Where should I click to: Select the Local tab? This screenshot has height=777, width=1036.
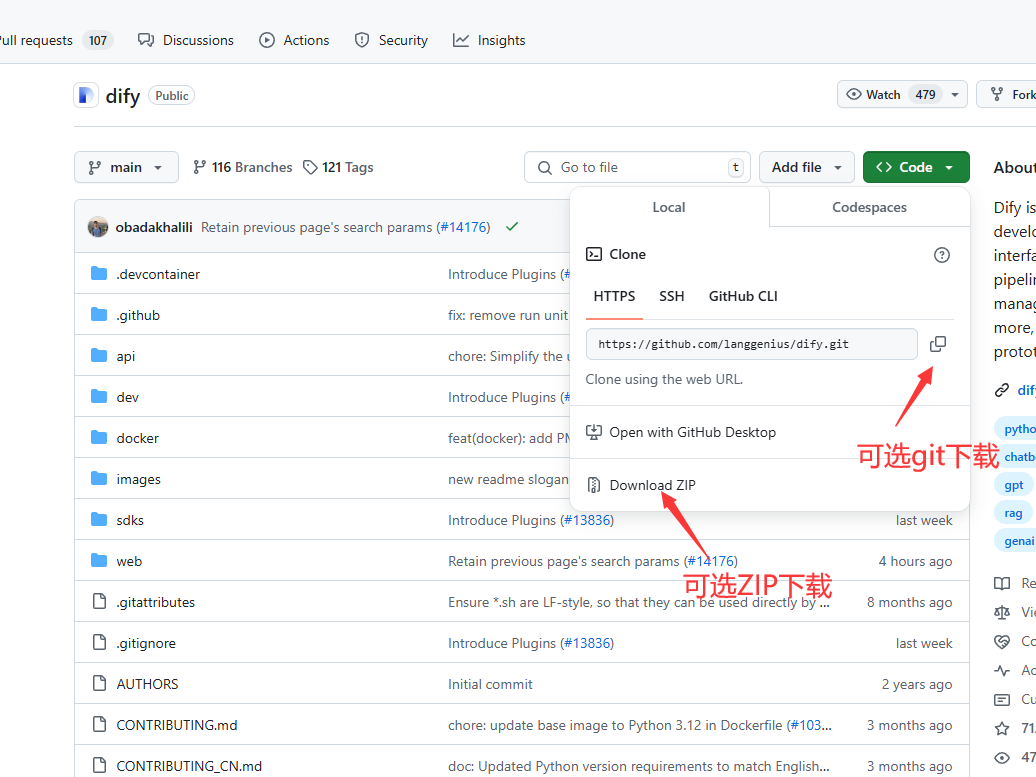tap(669, 207)
